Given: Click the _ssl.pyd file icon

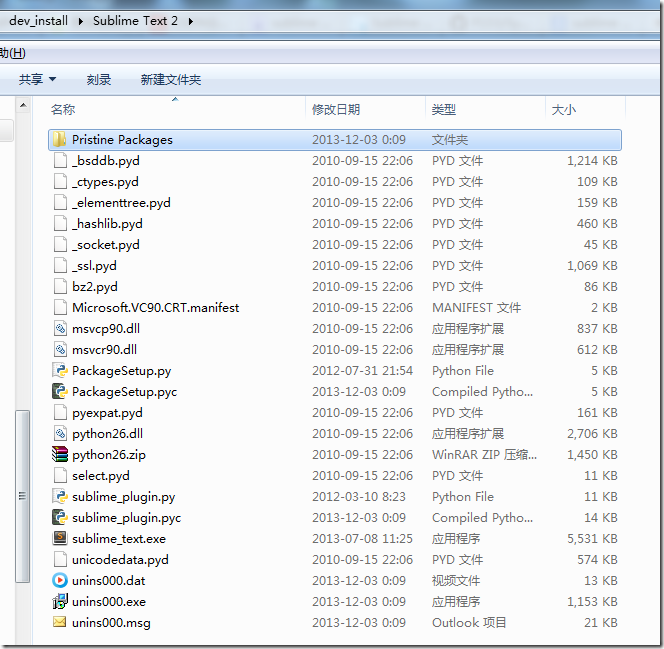Looking at the screenshot, I should point(60,265).
